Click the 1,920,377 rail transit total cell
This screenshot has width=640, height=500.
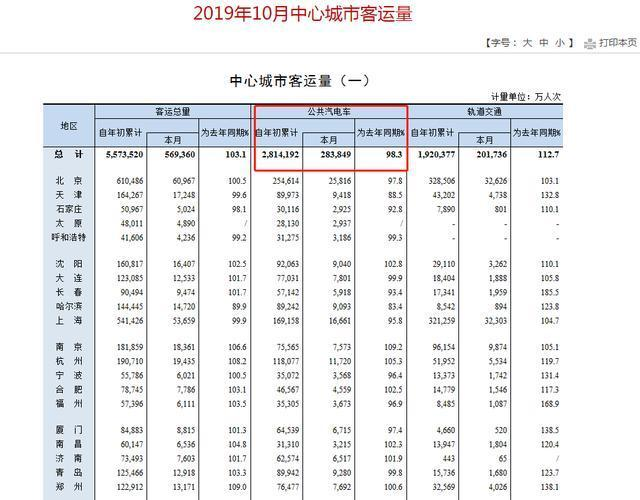[436, 155]
